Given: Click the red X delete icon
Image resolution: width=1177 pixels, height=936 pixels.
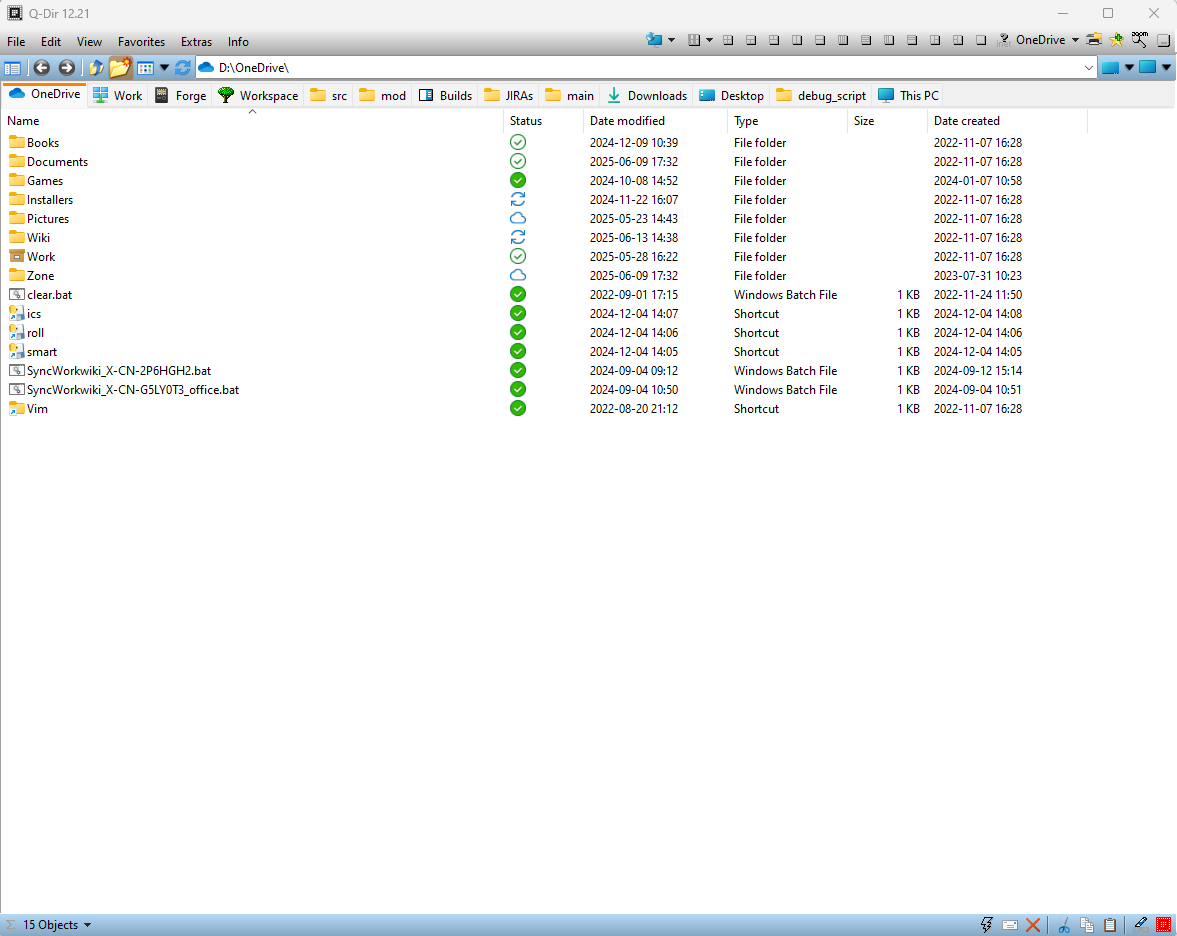Looking at the screenshot, I should pyautogui.click(x=1033, y=925).
